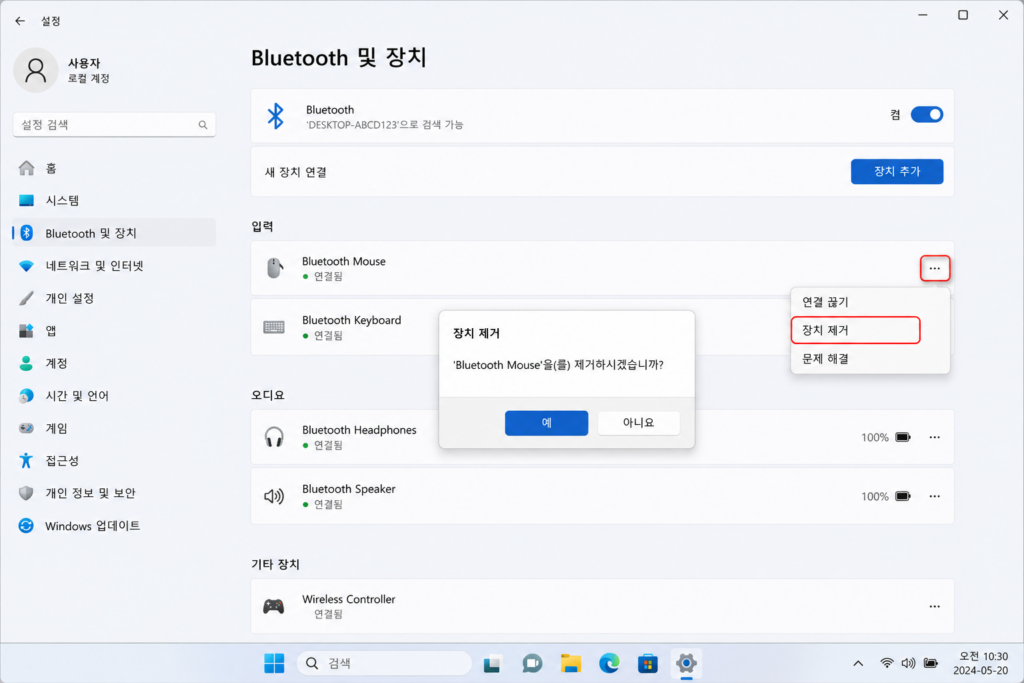Click the Bluetooth Speaker device name
Screen dimensions: 1024x683
click(349, 489)
